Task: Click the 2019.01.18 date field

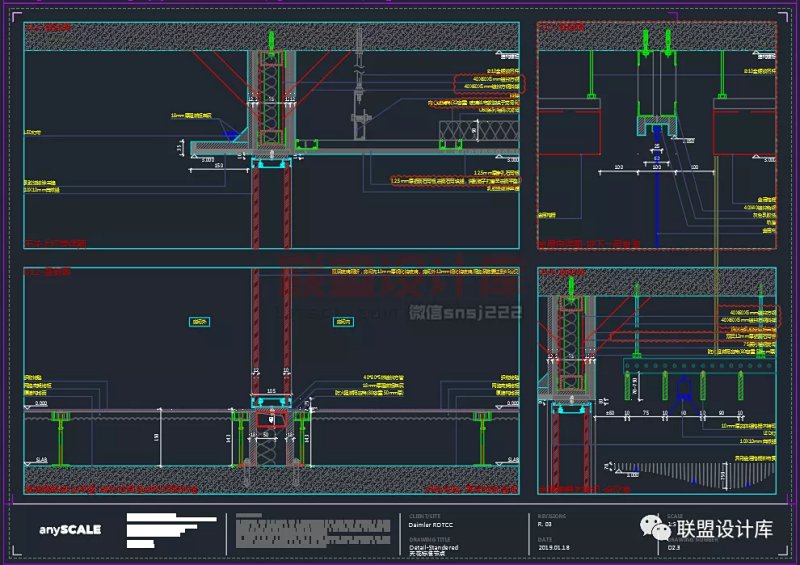Action: tap(556, 548)
